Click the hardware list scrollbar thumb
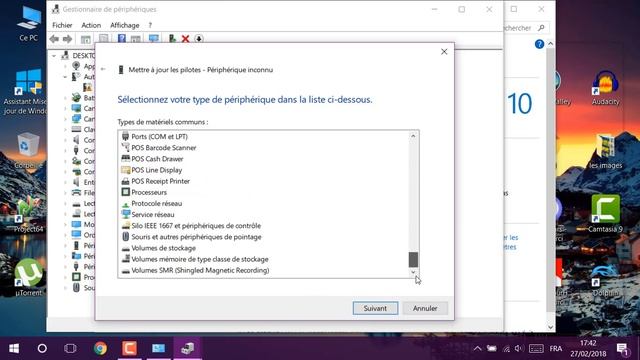The width and height of the screenshot is (640, 360). click(413, 260)
